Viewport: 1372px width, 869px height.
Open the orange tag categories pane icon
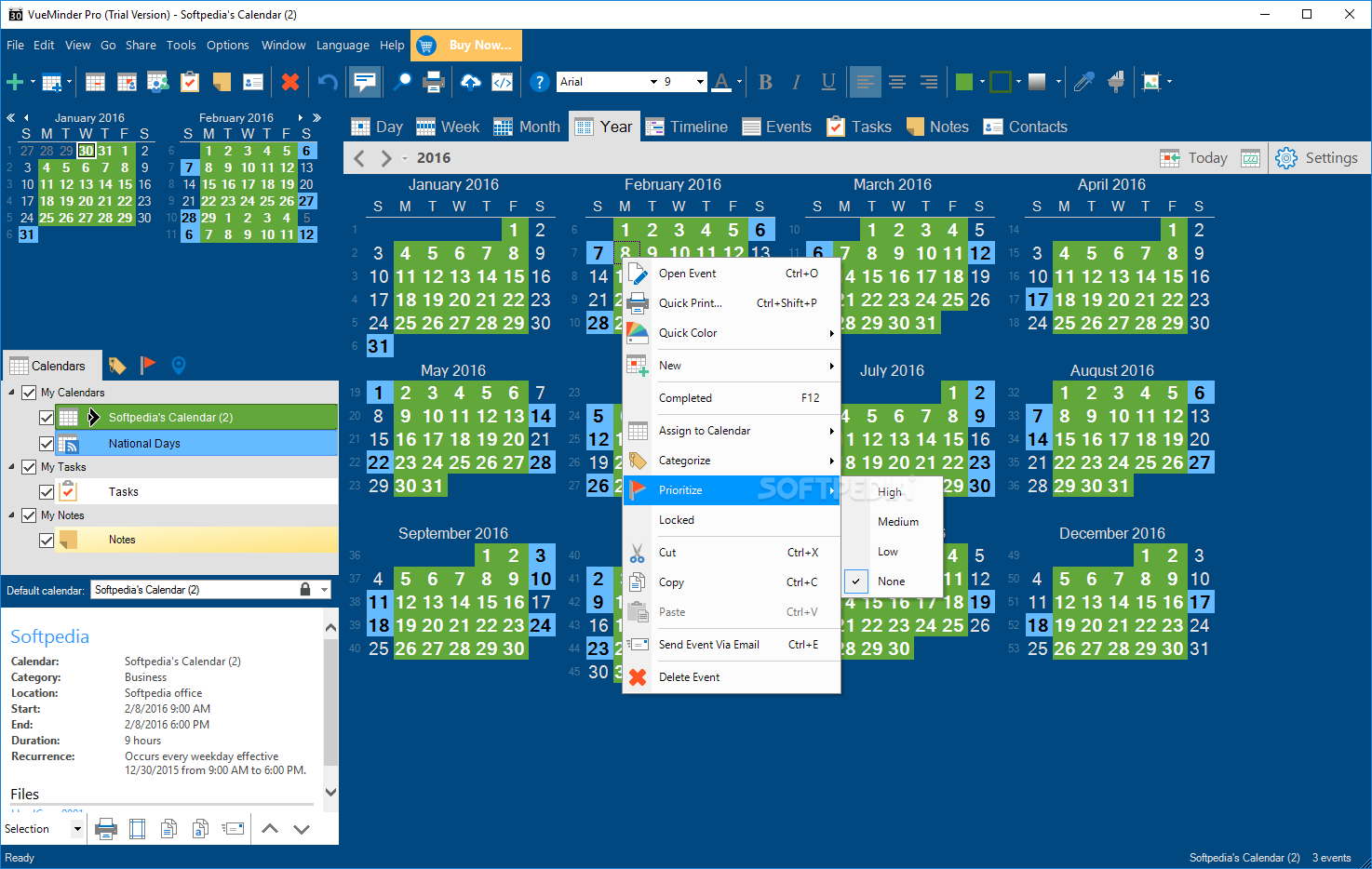(x=117, y=366)
